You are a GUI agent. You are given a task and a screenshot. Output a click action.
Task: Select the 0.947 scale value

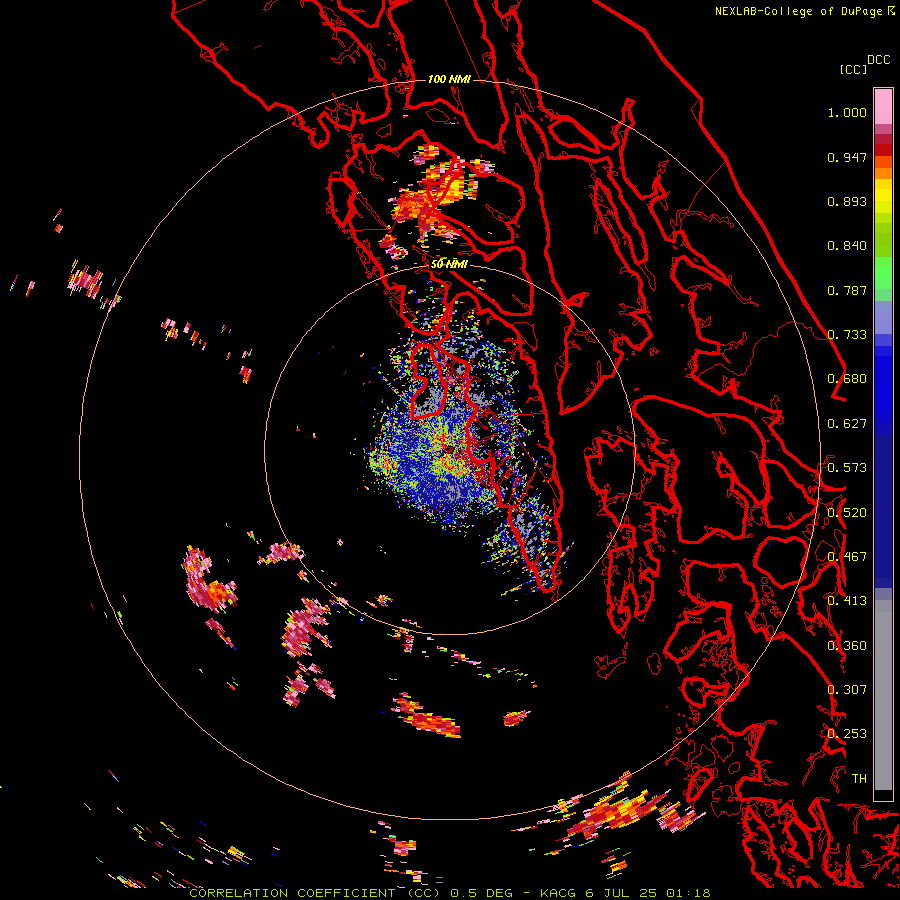(847, 157)
